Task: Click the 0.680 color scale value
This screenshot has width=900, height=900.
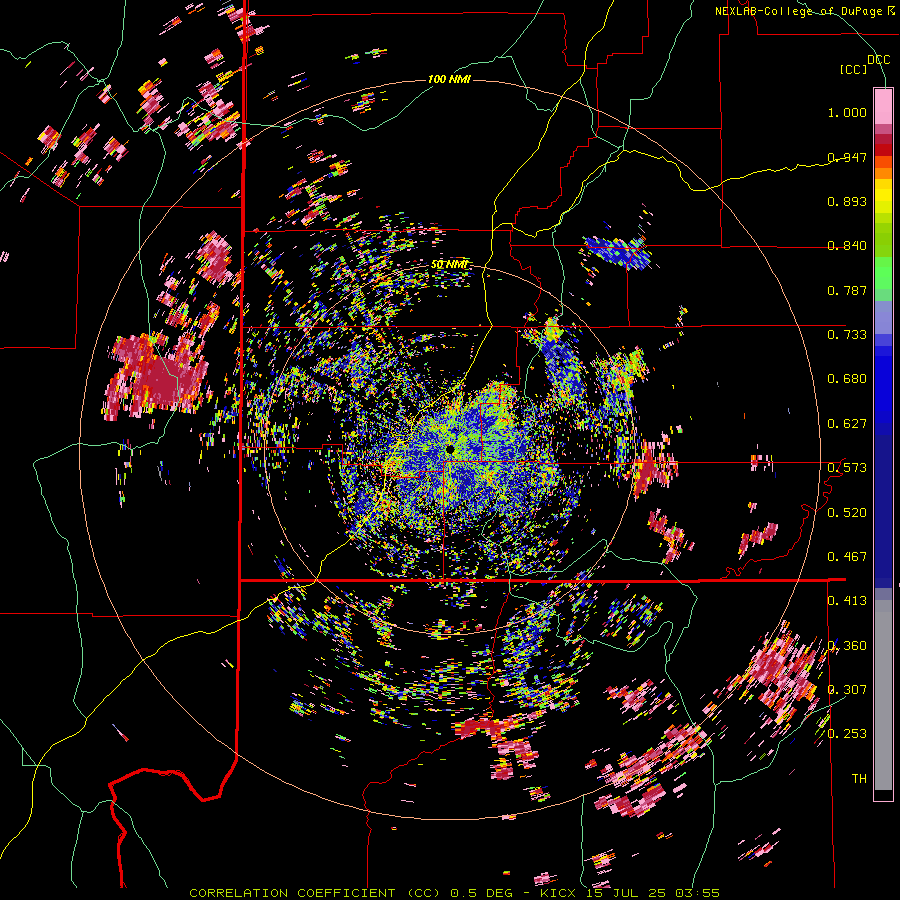Action: (847, 379)
